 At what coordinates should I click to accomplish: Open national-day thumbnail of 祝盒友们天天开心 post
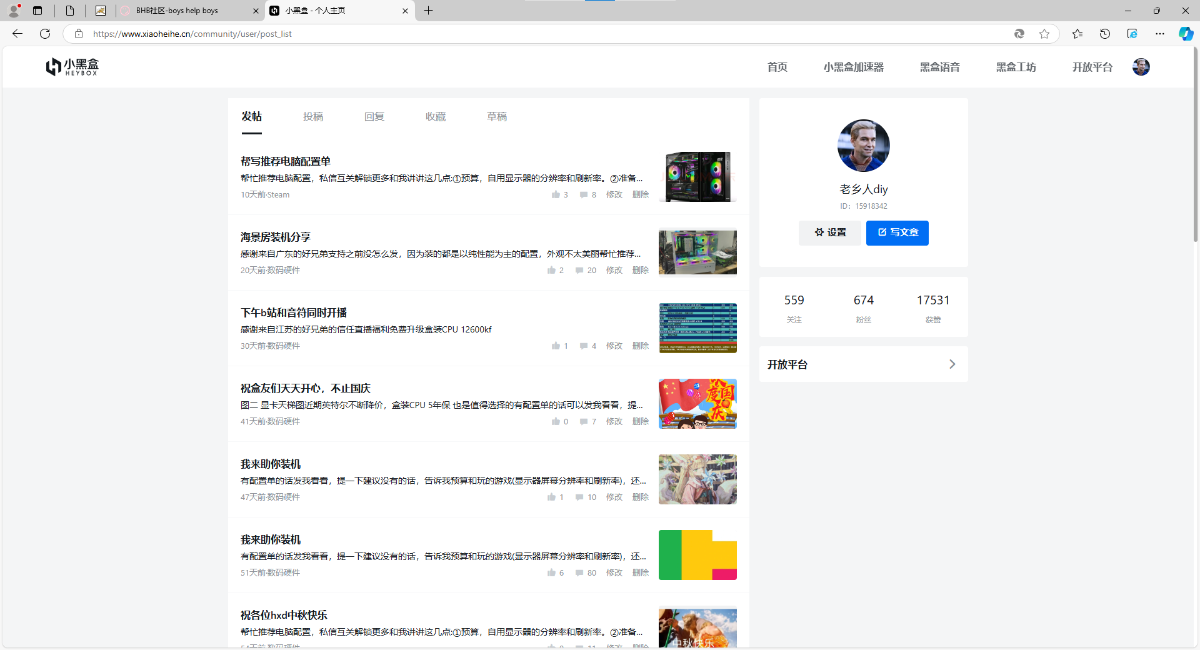point(698,403)
